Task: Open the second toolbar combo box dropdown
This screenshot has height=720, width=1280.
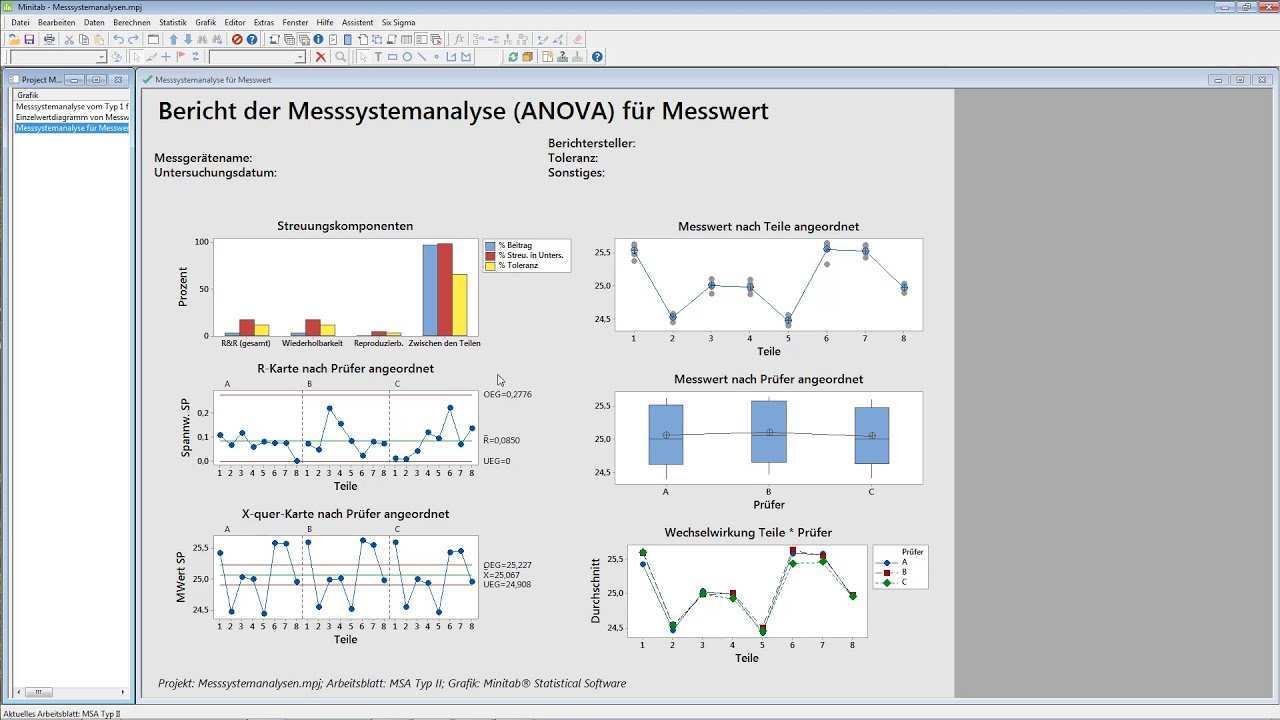Action: point(300,57)
